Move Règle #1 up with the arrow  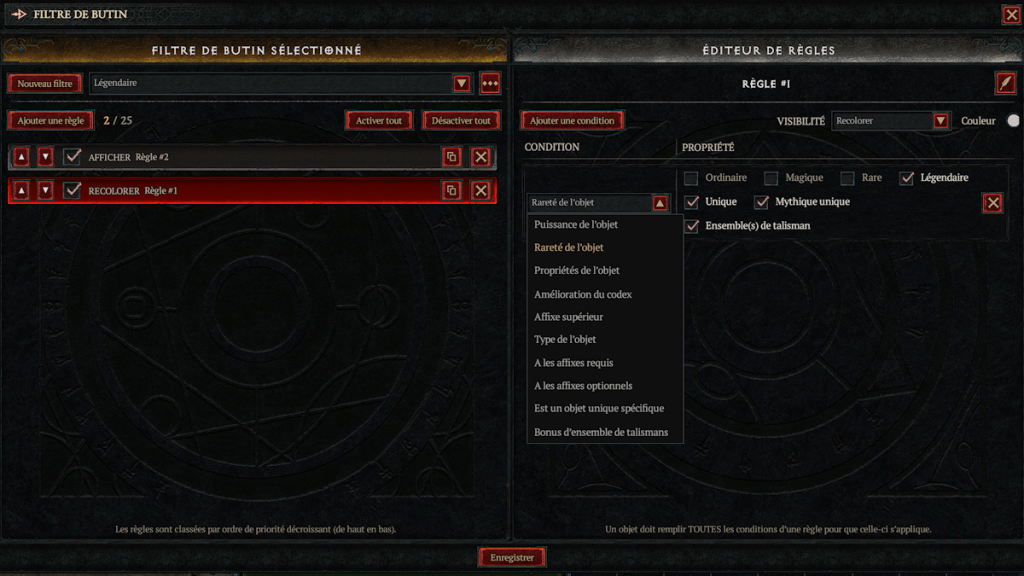pos(22,191)
